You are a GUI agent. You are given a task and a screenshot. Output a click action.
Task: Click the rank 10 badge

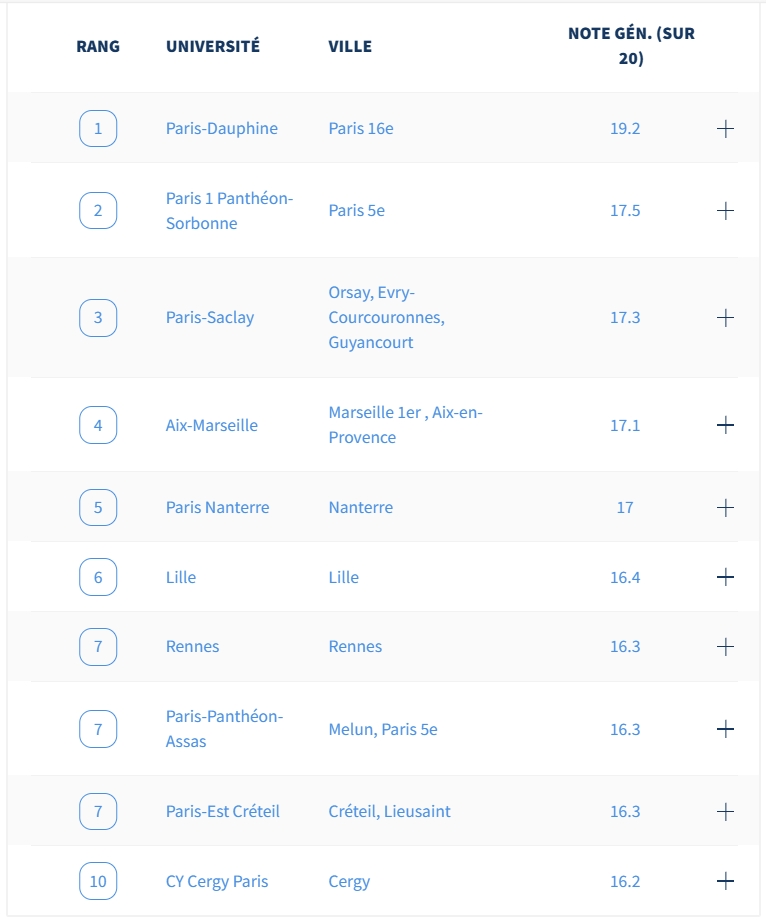[98, 881]
